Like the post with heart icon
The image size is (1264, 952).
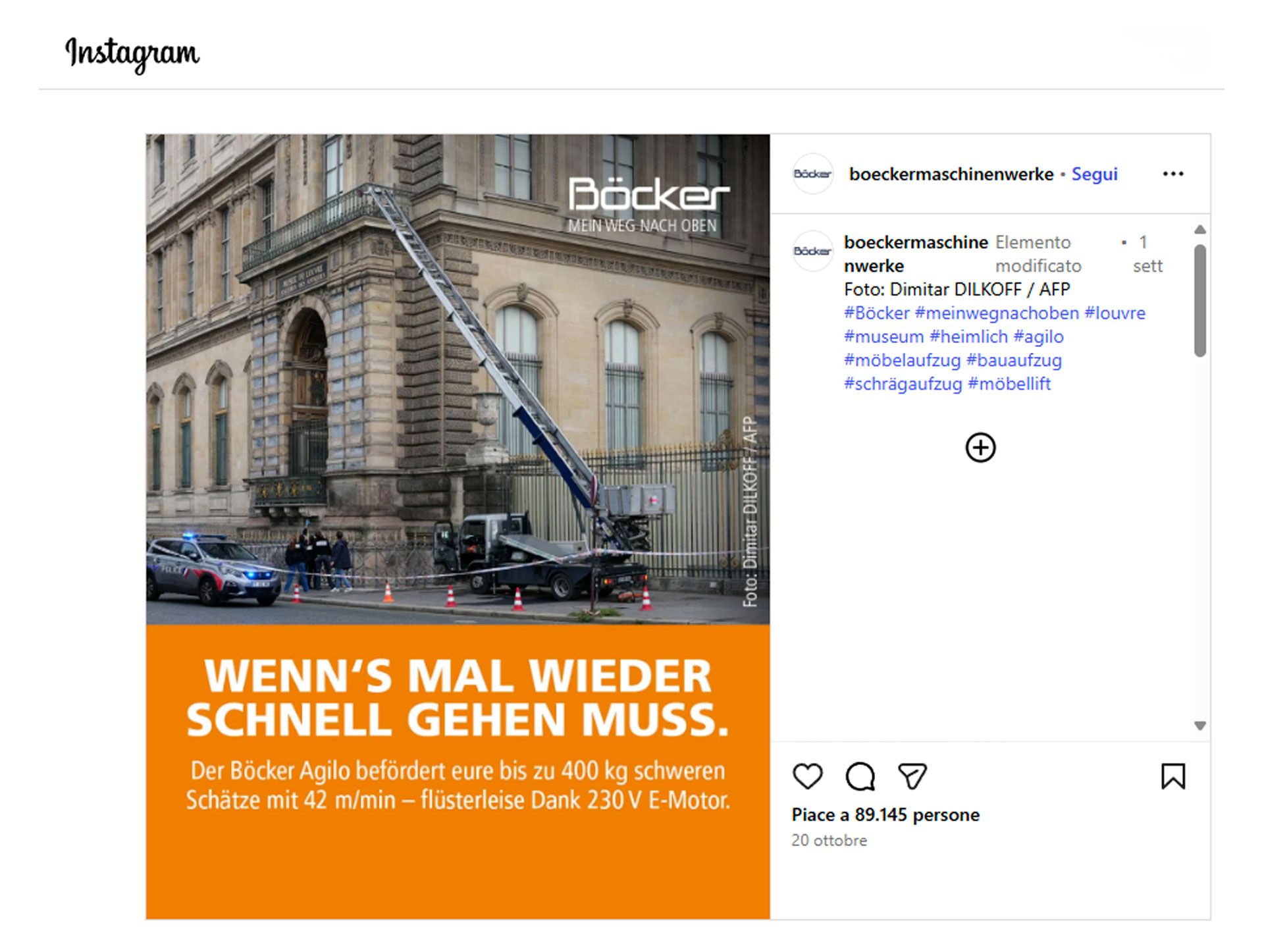[807, 776]
